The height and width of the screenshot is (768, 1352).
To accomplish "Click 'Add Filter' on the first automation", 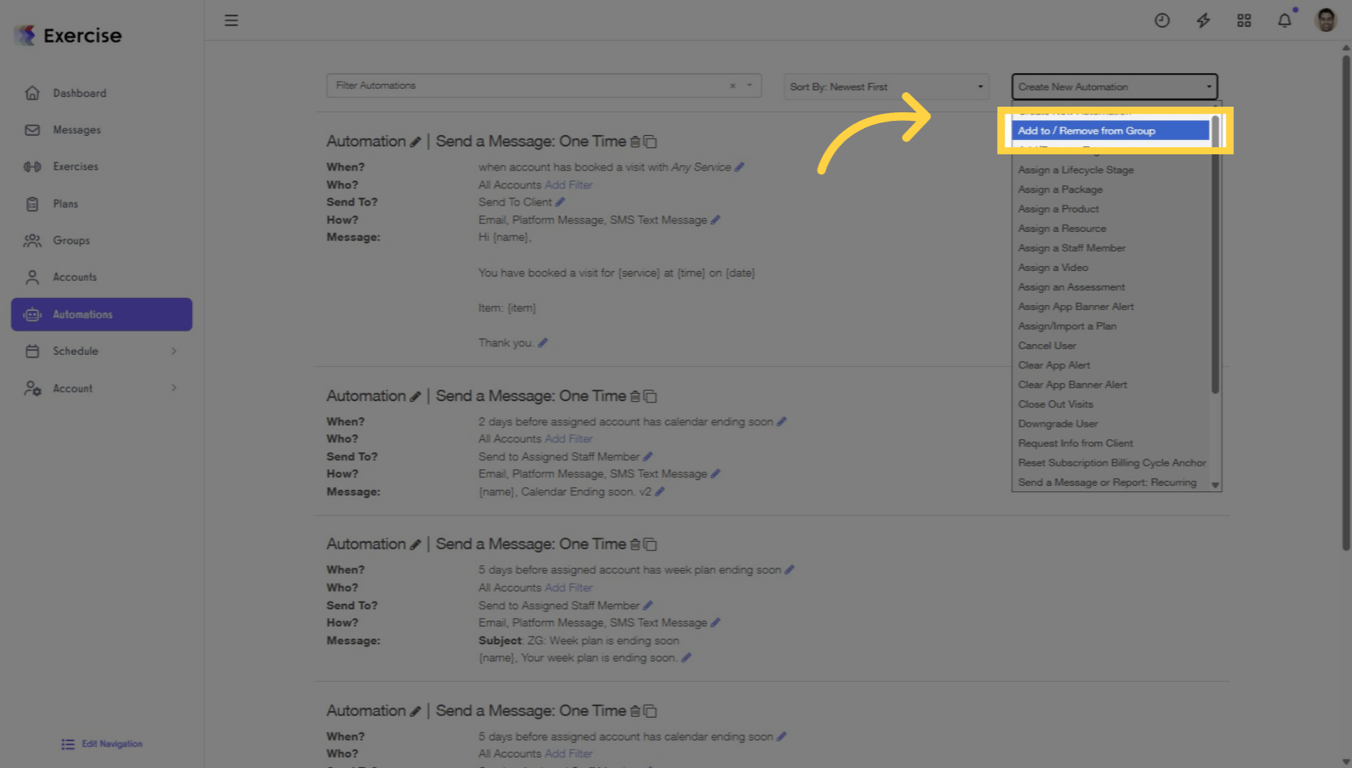I will pyautogui.click(x=568, y=184).
